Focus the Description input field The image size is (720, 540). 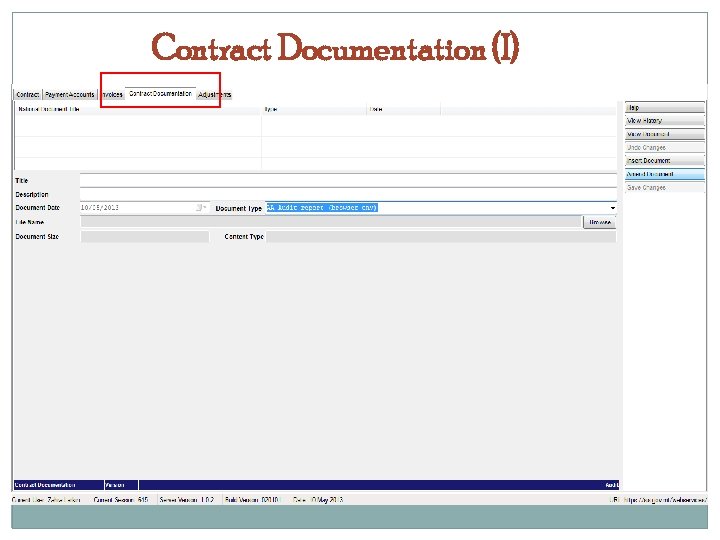coord(348,194)
